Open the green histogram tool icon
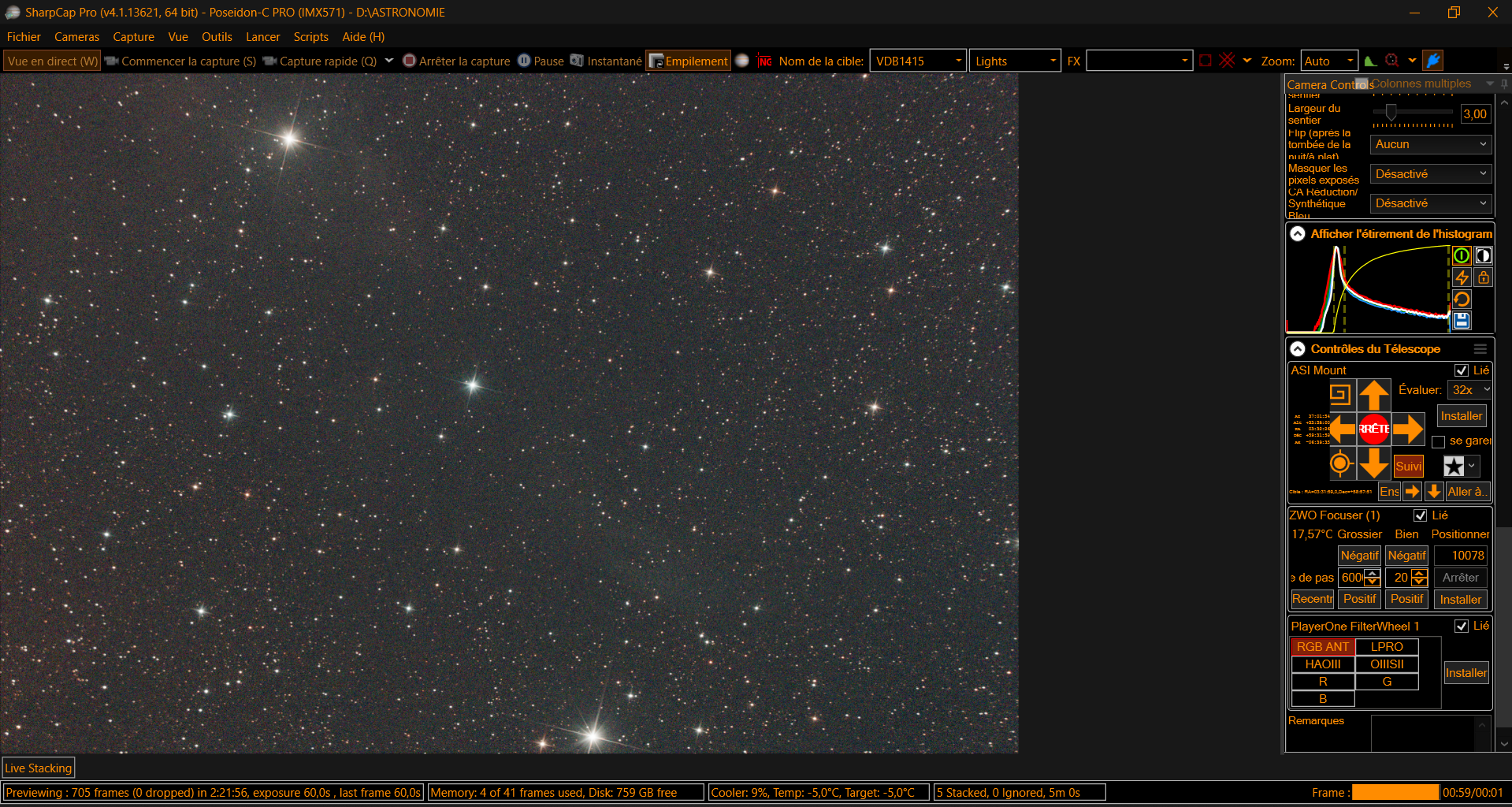This screenshot has height=807, width=1512. coord(1371,61)
